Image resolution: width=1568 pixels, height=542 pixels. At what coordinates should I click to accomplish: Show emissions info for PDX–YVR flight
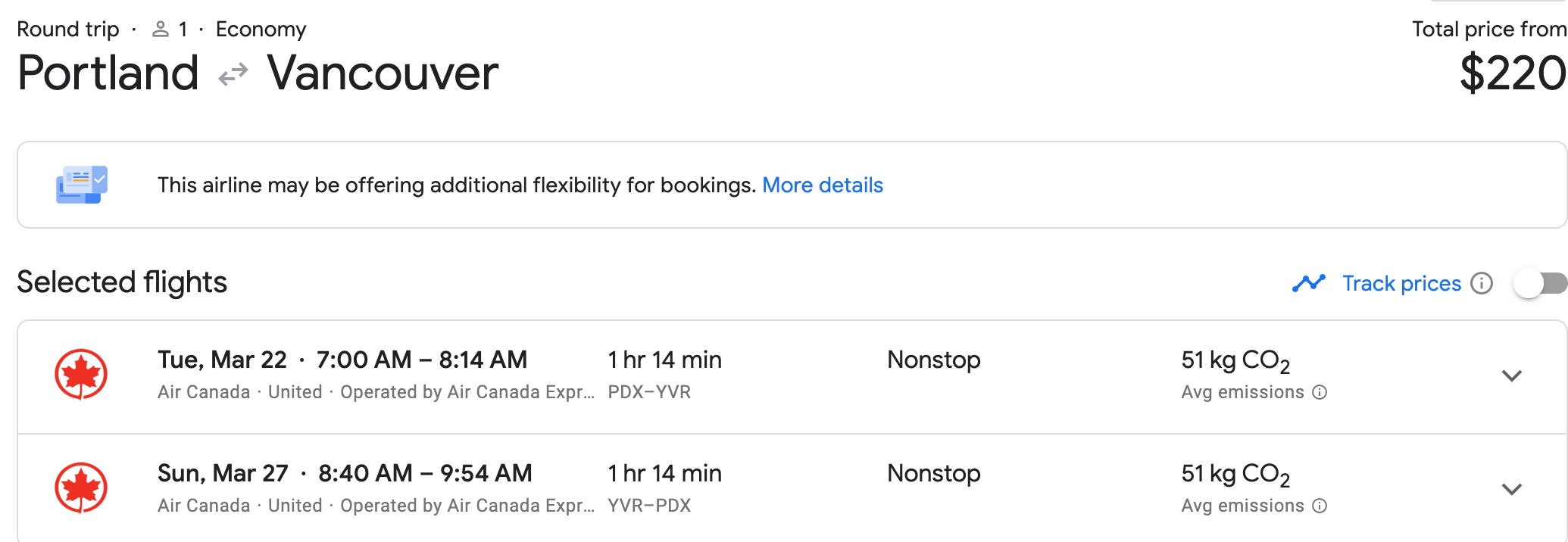pyautogui.click(x=1320, y=392)
